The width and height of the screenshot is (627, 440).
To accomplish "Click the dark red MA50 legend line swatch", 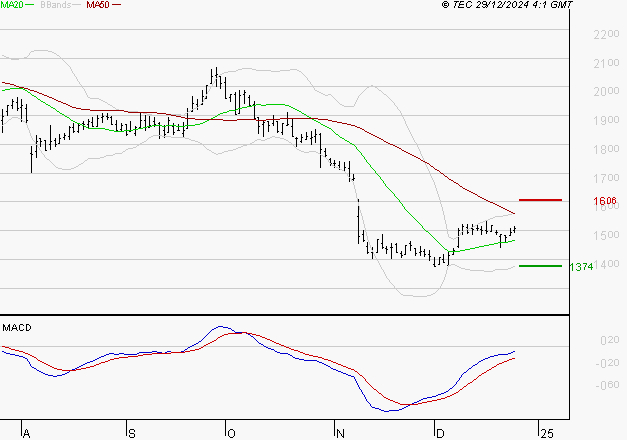I will (116, 5).
